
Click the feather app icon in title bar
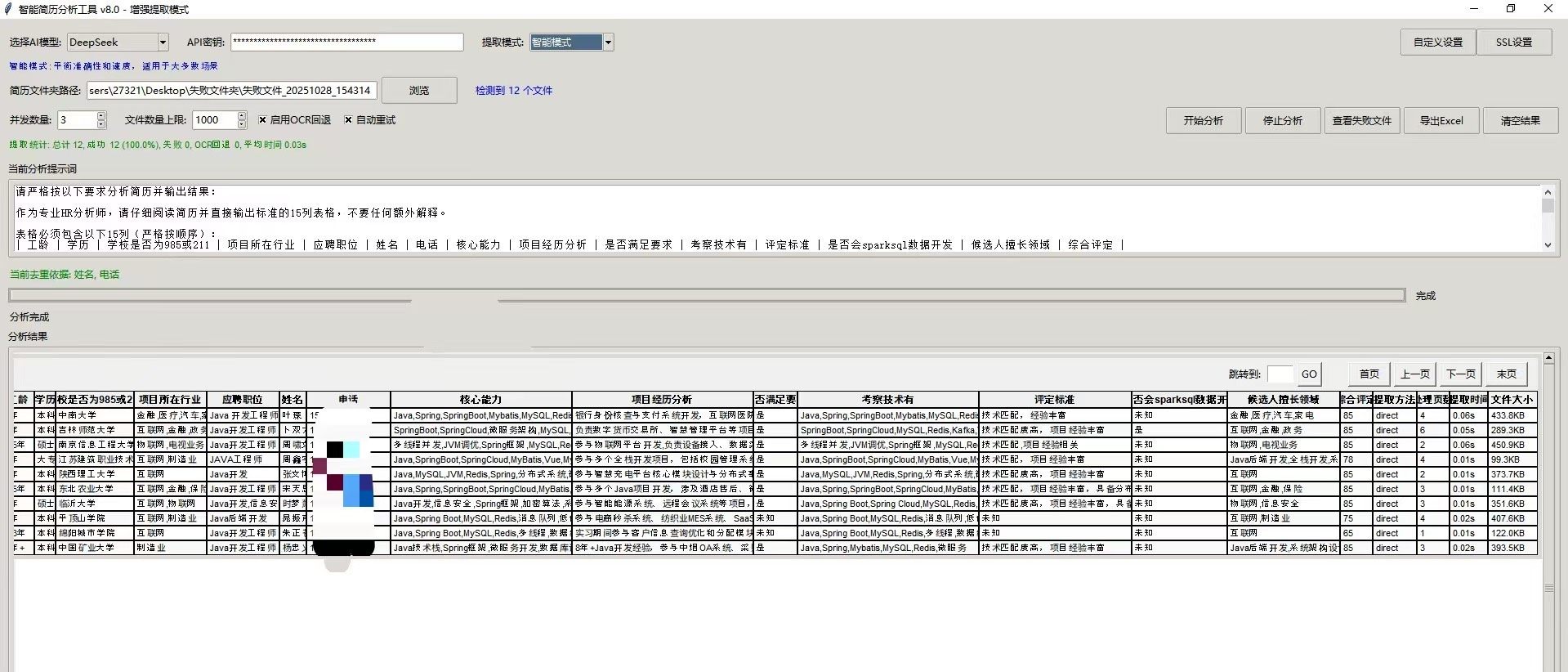(x=8, y=9)
